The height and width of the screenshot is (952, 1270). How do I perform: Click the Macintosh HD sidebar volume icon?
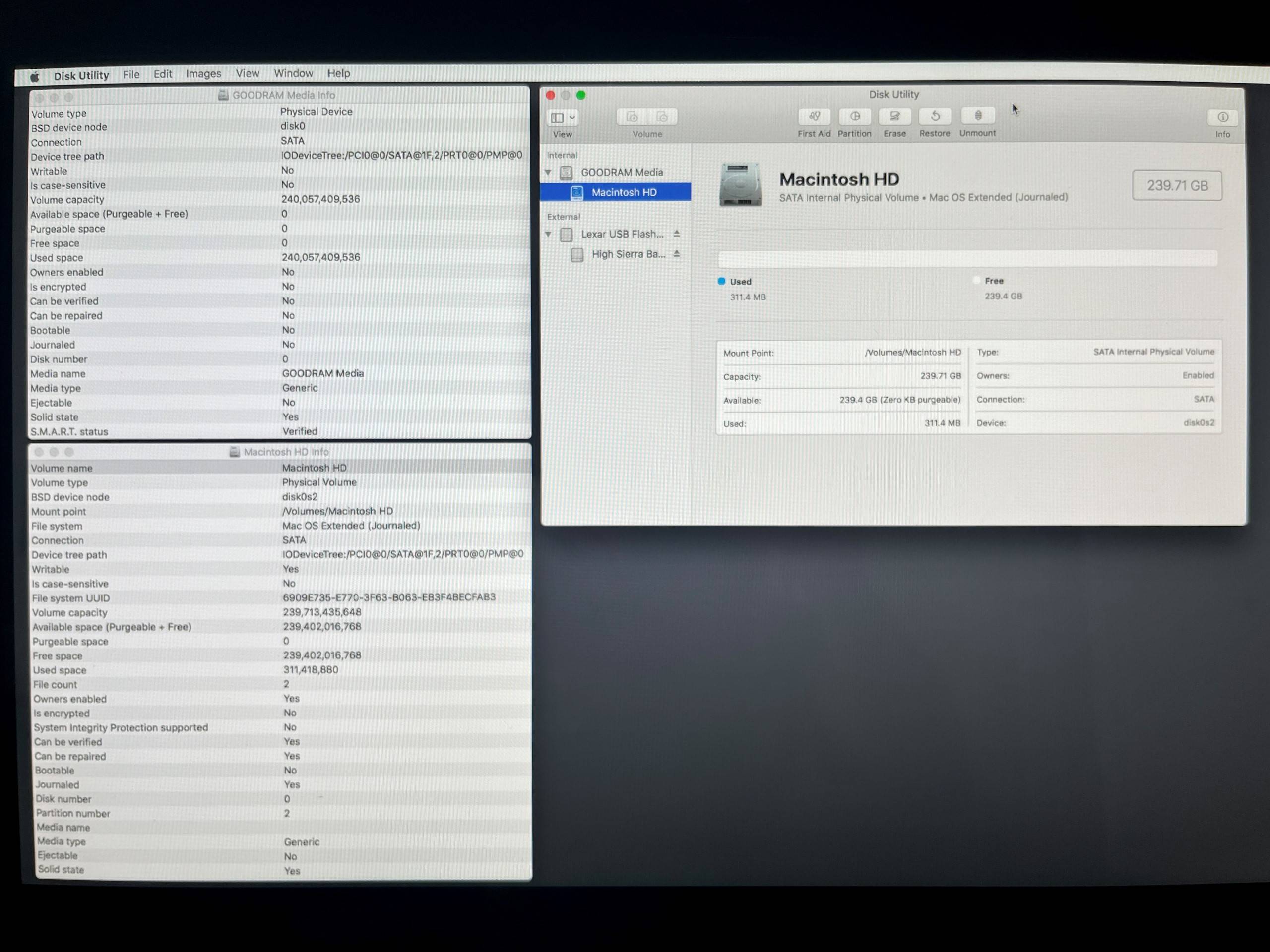(577, 193)
